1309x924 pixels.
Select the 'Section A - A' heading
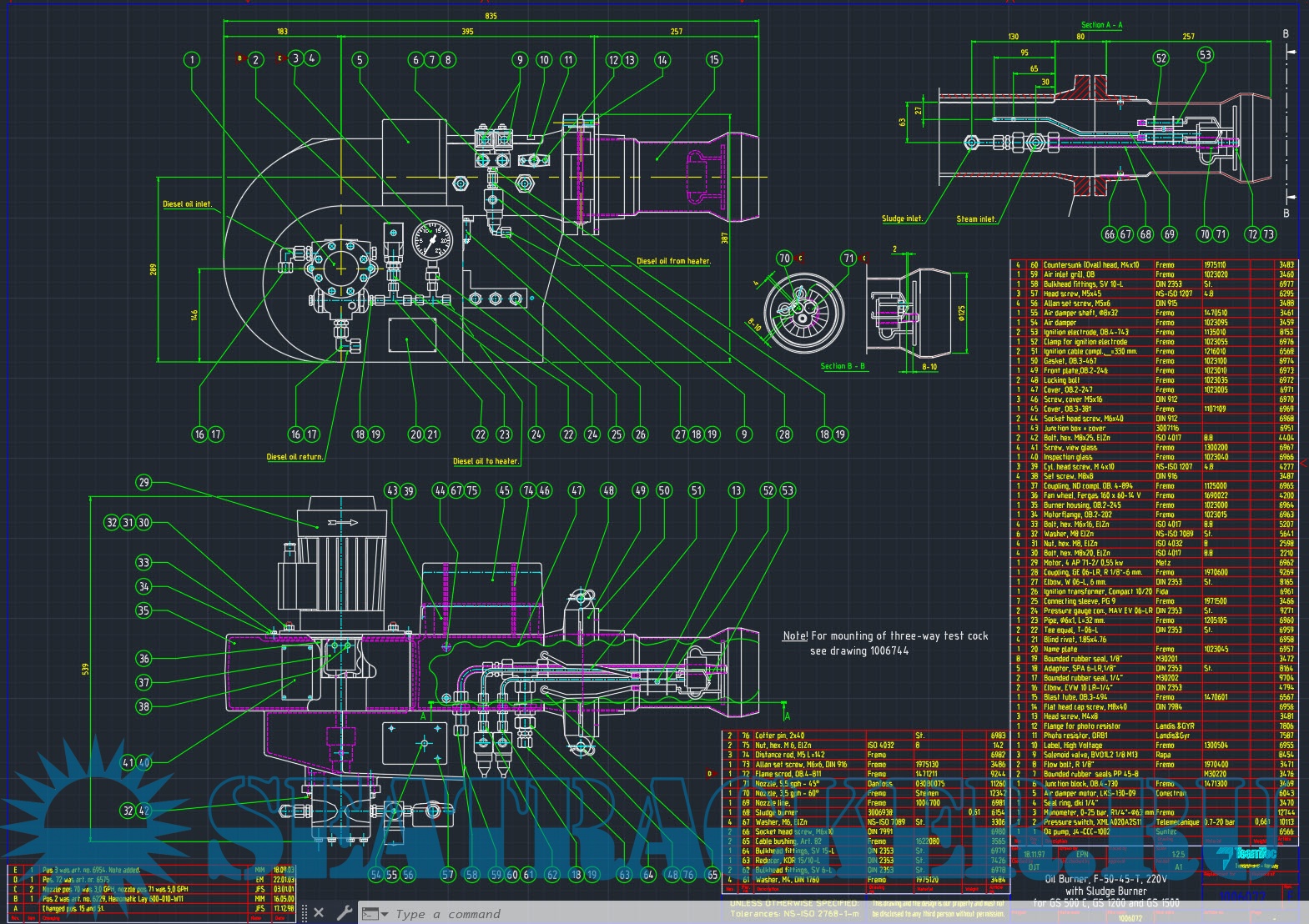(x=1101, y=25)
